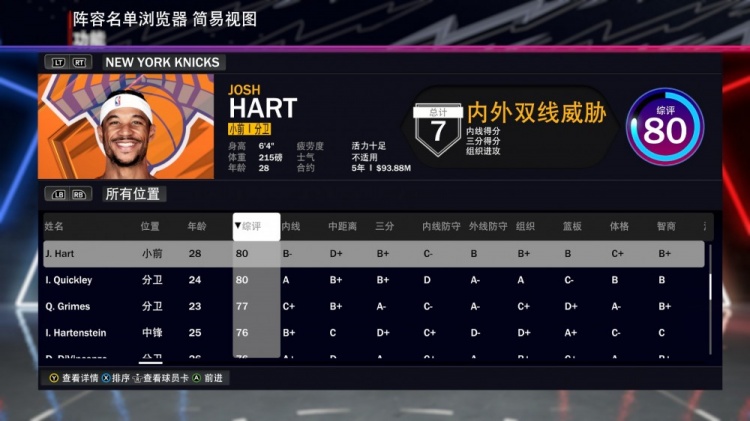Open the 所有位置 position filter
Viewport: 750px width, 421px height.
click(133, 194)
